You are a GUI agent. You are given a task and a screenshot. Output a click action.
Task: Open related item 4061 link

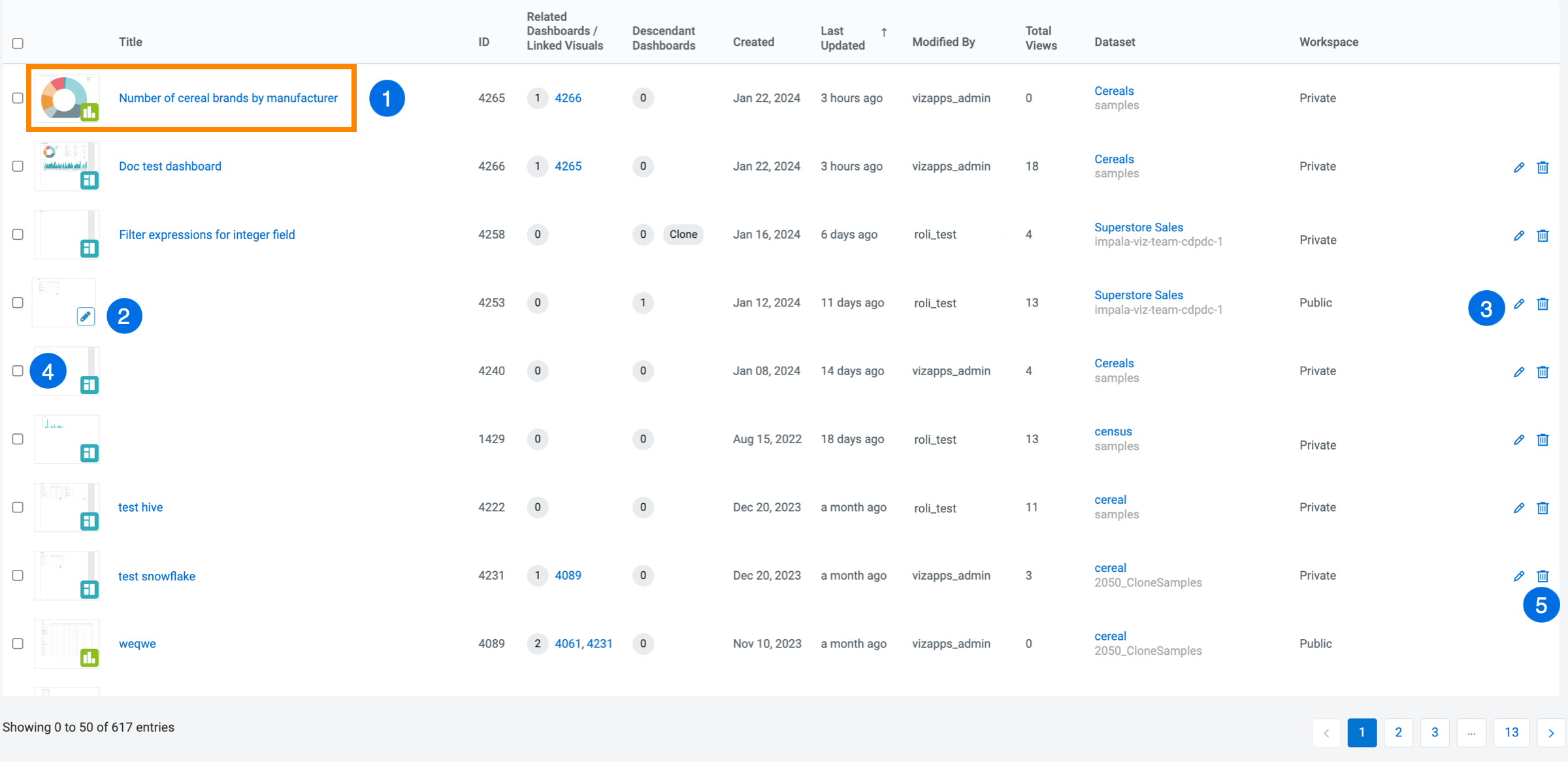tap(568, 644)
